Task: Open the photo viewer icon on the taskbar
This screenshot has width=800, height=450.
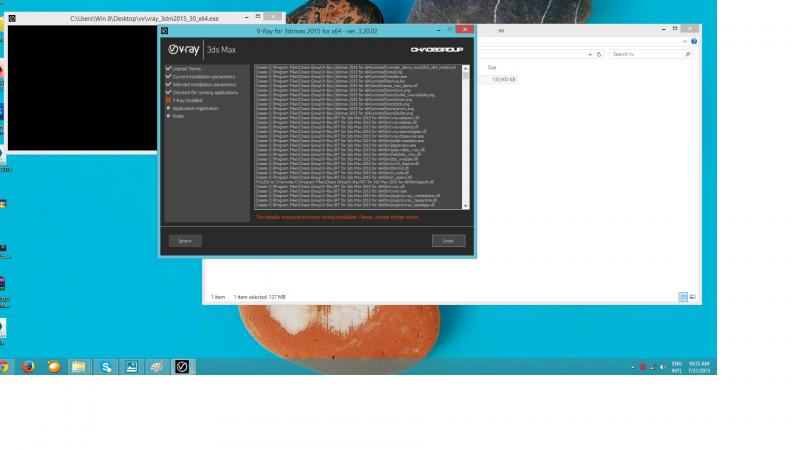Action: pos(131,366)
